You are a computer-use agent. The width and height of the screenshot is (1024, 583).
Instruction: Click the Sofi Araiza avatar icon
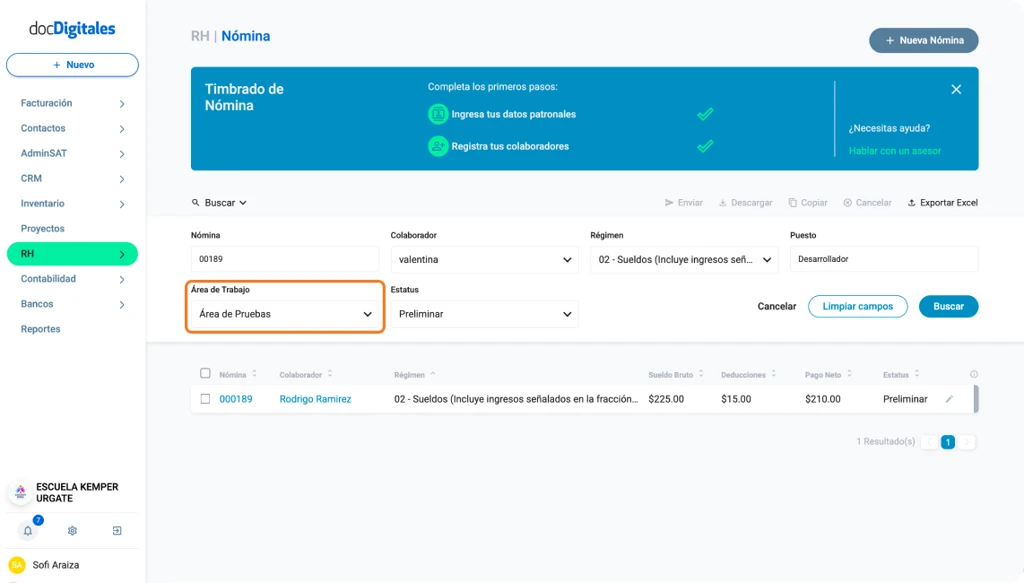(17, 565)
